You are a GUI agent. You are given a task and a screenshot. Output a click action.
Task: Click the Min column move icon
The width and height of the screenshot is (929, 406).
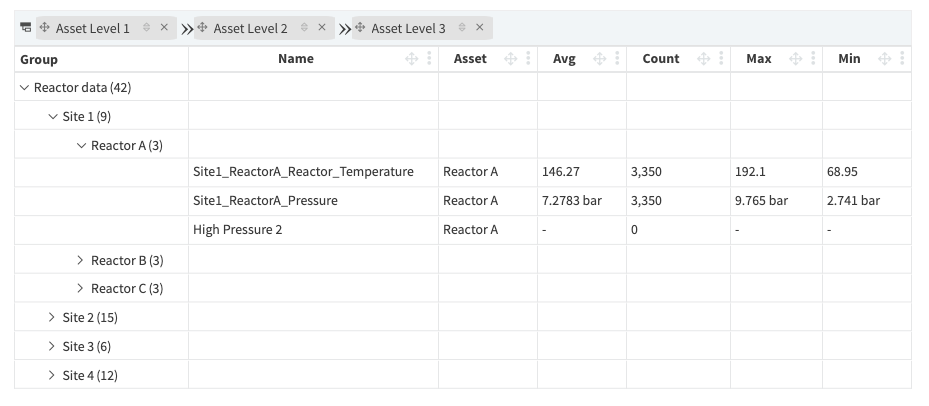coord(885,59)
